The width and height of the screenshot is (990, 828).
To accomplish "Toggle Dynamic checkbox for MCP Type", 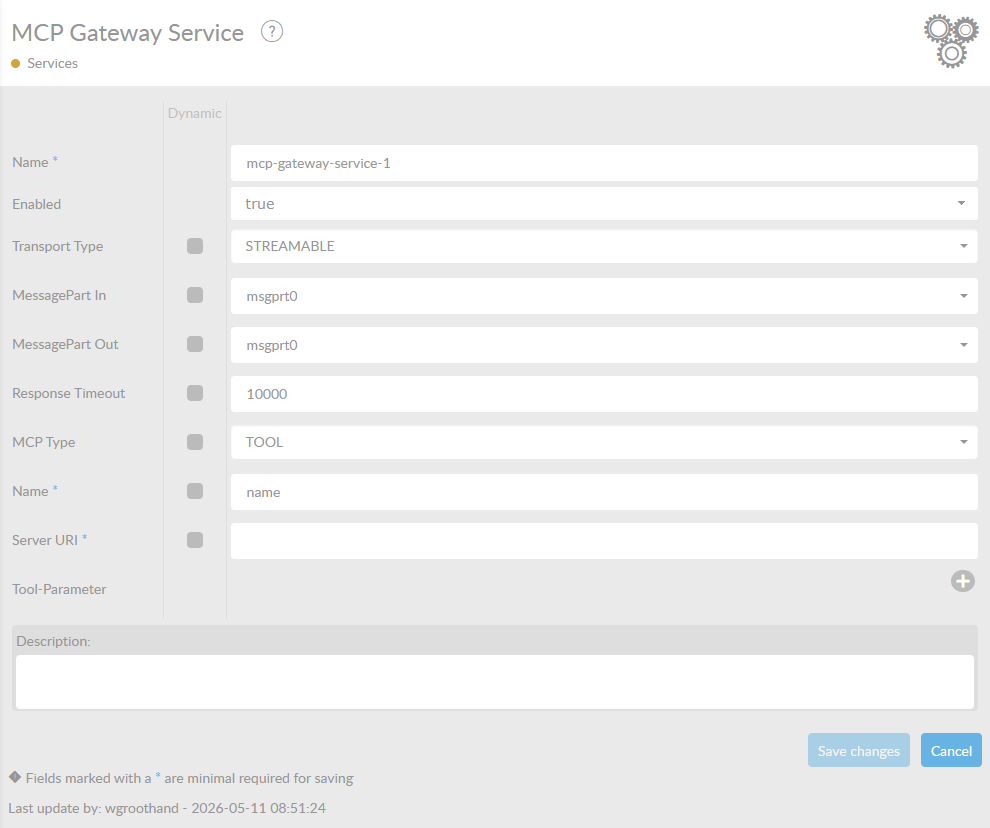I will pos(195,442).
